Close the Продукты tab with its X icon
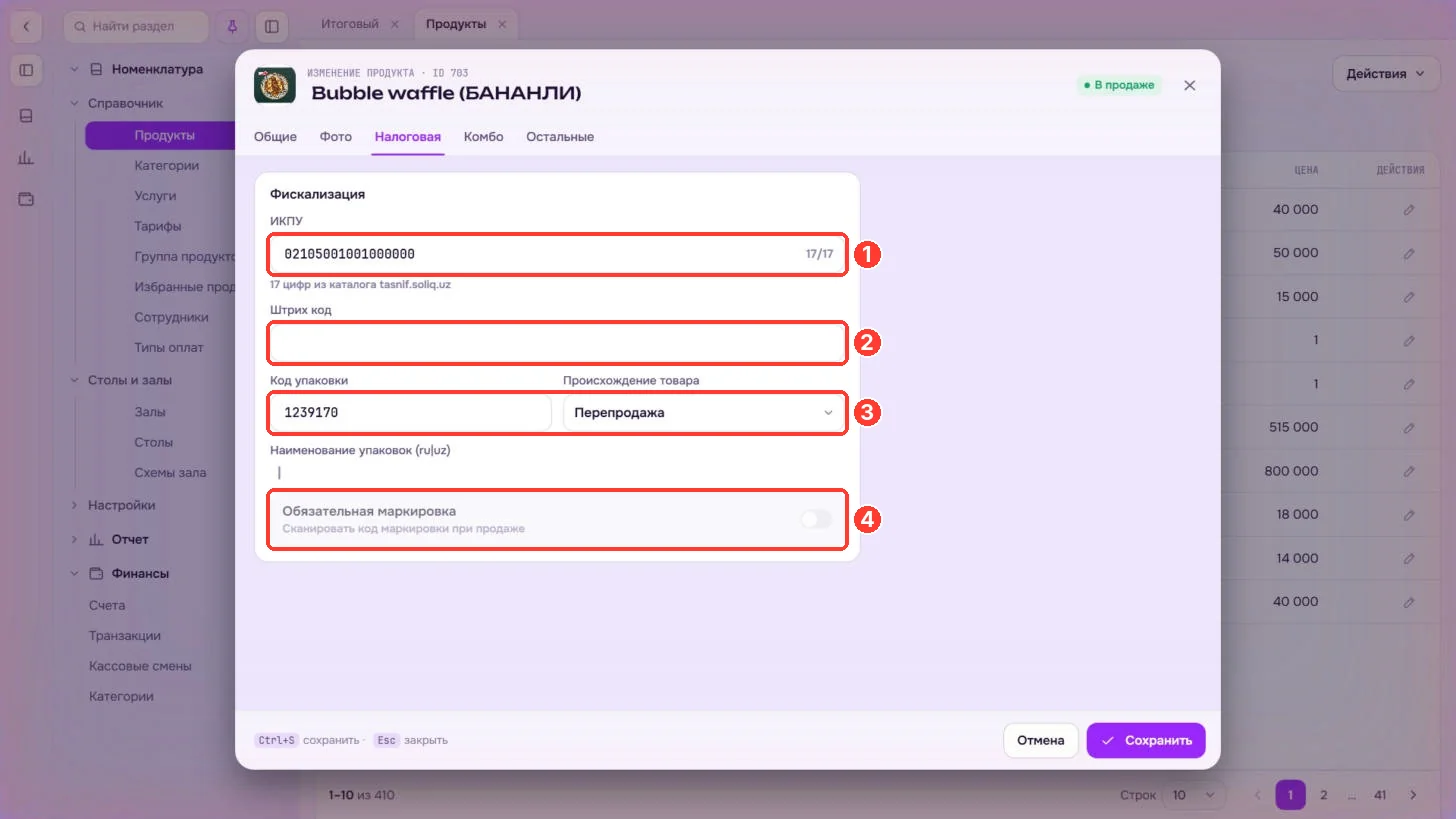Viewport: 1456px width, 819px height. coord(501,24)
